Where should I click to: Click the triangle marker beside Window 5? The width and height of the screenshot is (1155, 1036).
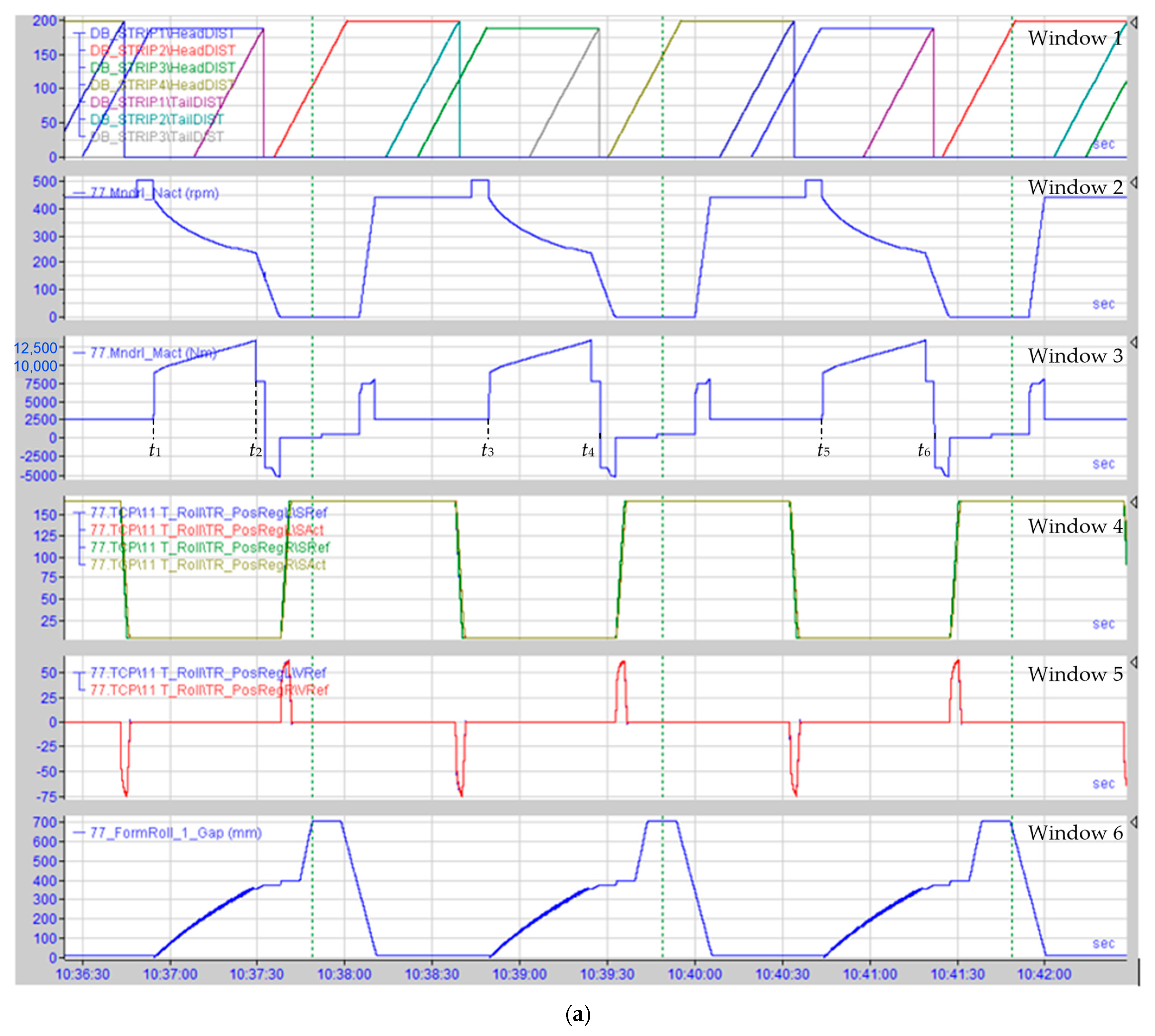[x=1134, y=662]
